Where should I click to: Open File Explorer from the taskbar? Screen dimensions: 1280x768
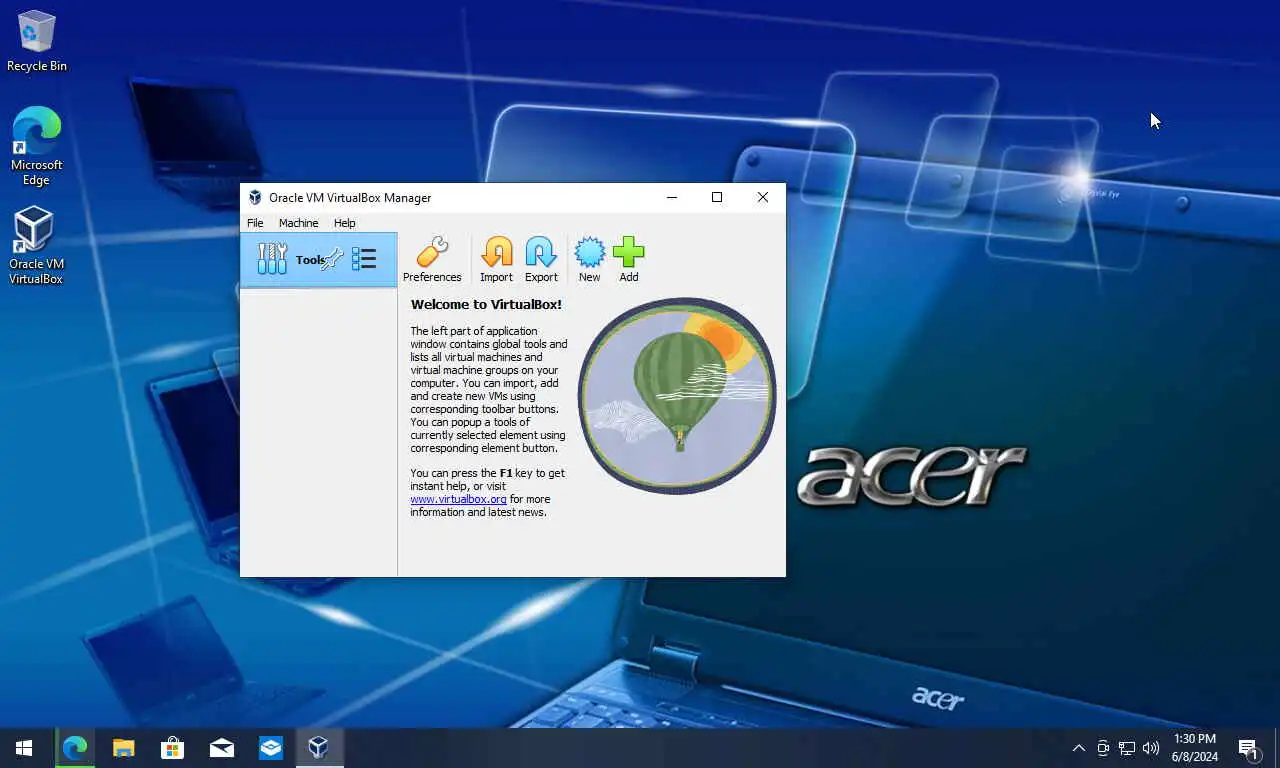point(123,748)
